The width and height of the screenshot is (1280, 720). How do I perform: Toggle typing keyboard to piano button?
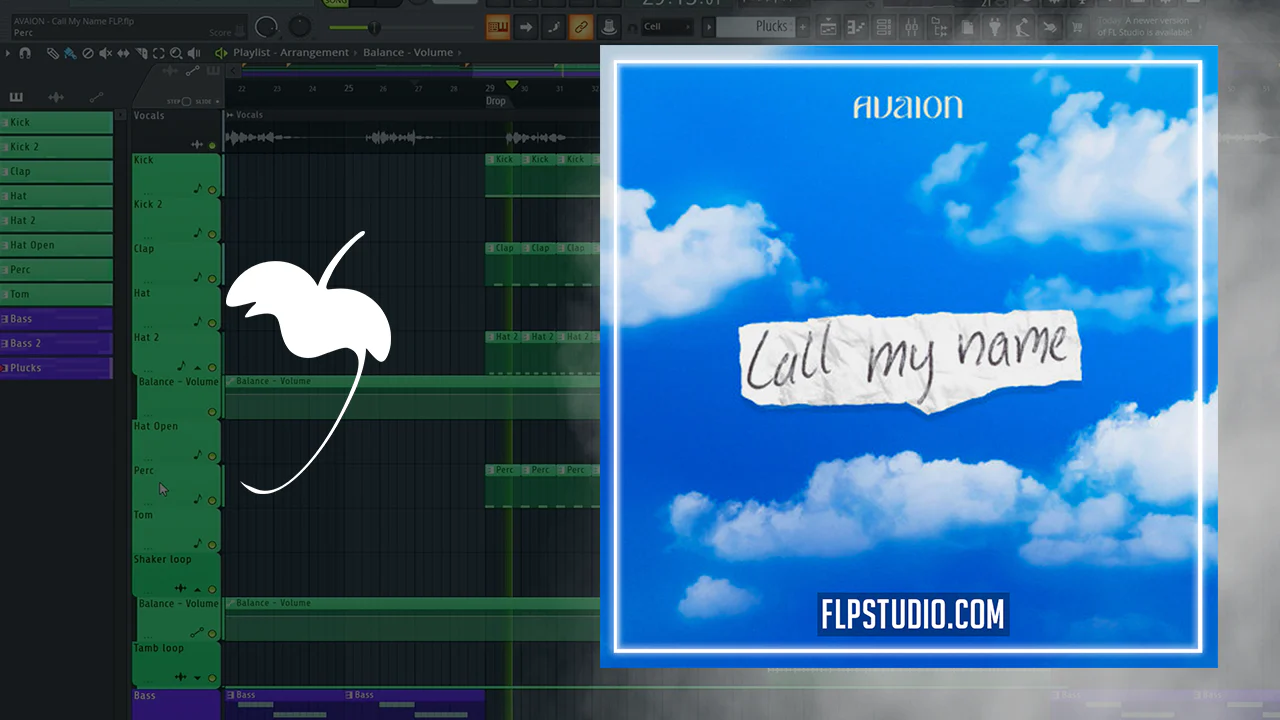[498, 27]
